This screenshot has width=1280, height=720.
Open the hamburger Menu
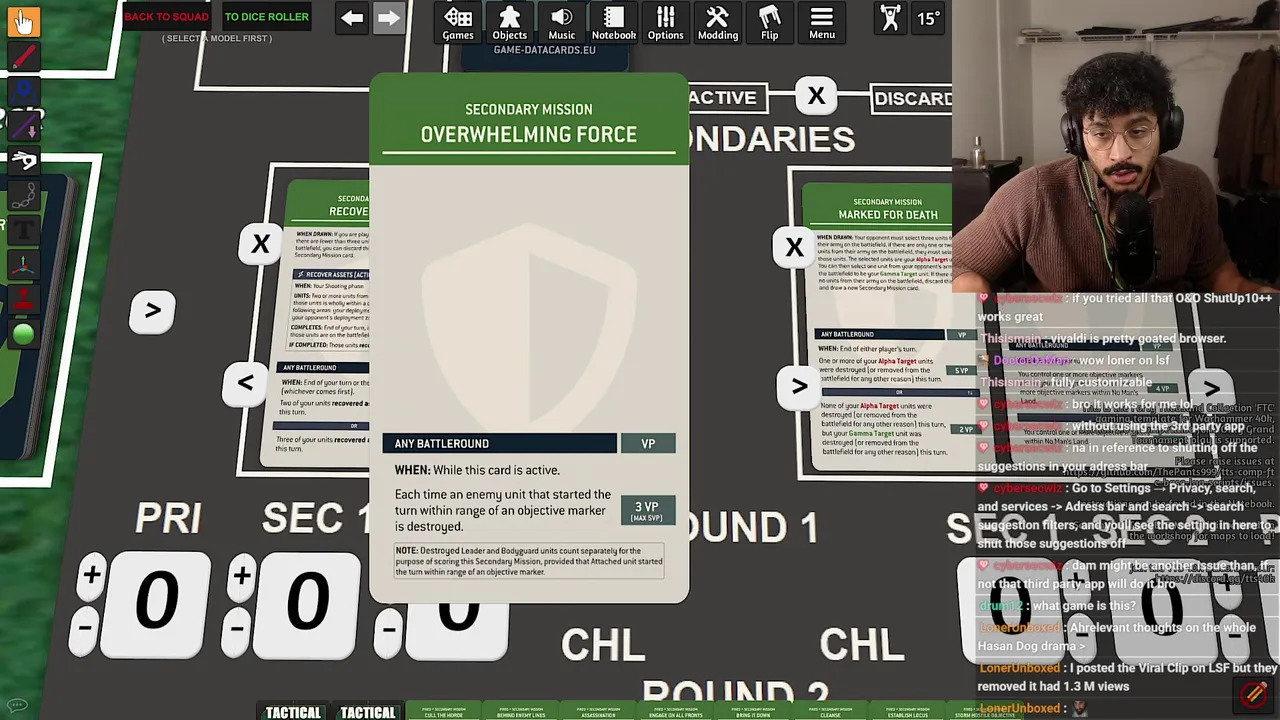point(821,23)
